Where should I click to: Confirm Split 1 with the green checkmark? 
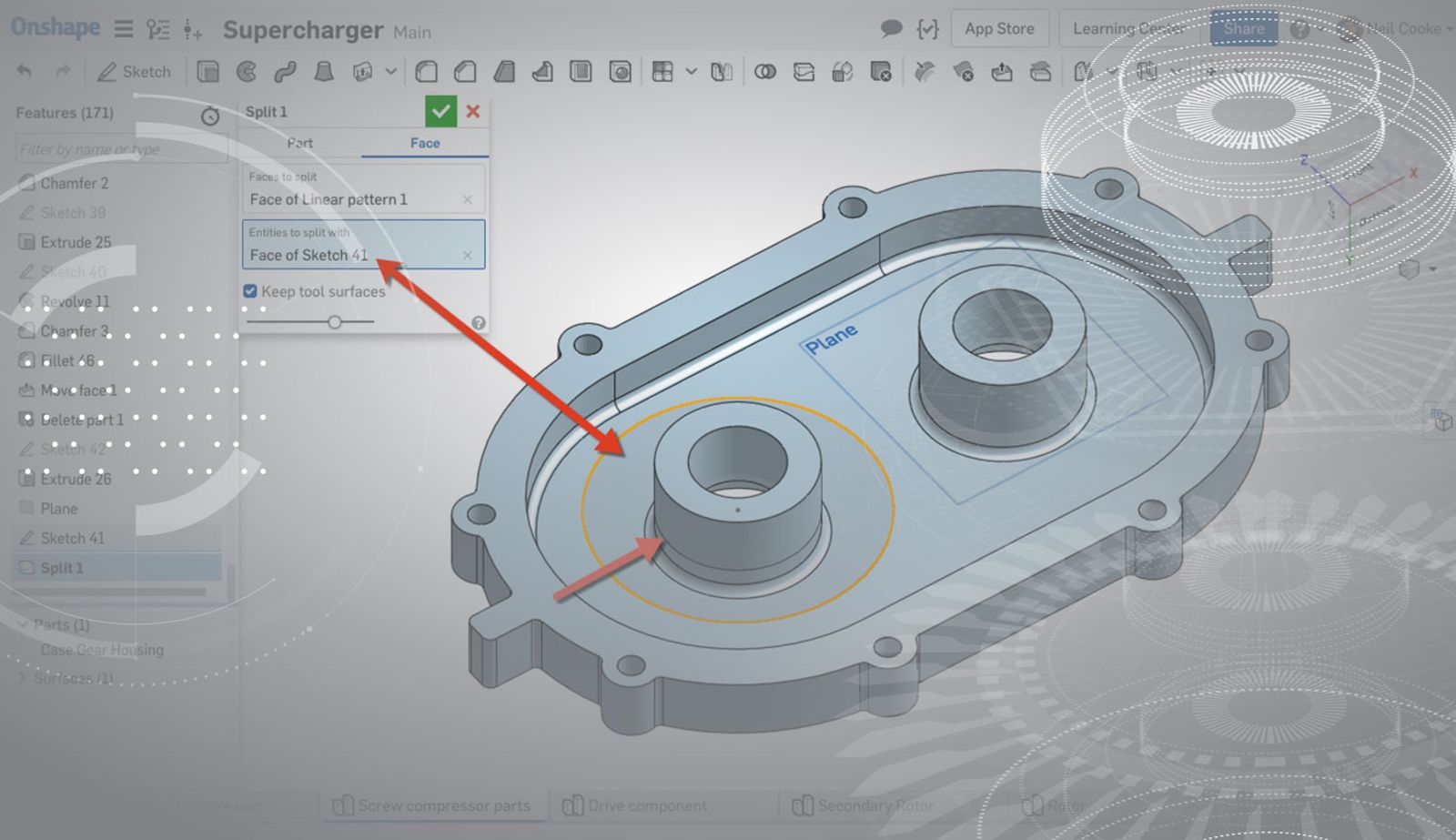[x=440, y=111]
